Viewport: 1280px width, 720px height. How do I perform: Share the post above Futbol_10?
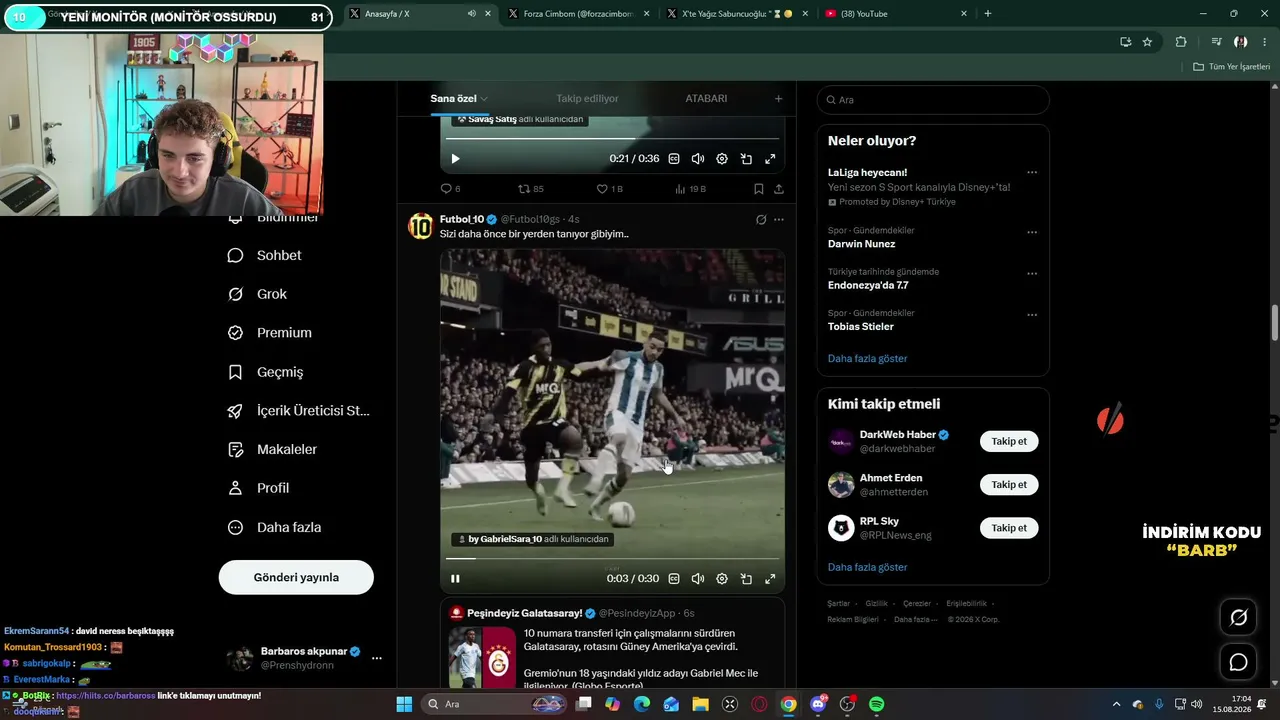pos(779,189)
